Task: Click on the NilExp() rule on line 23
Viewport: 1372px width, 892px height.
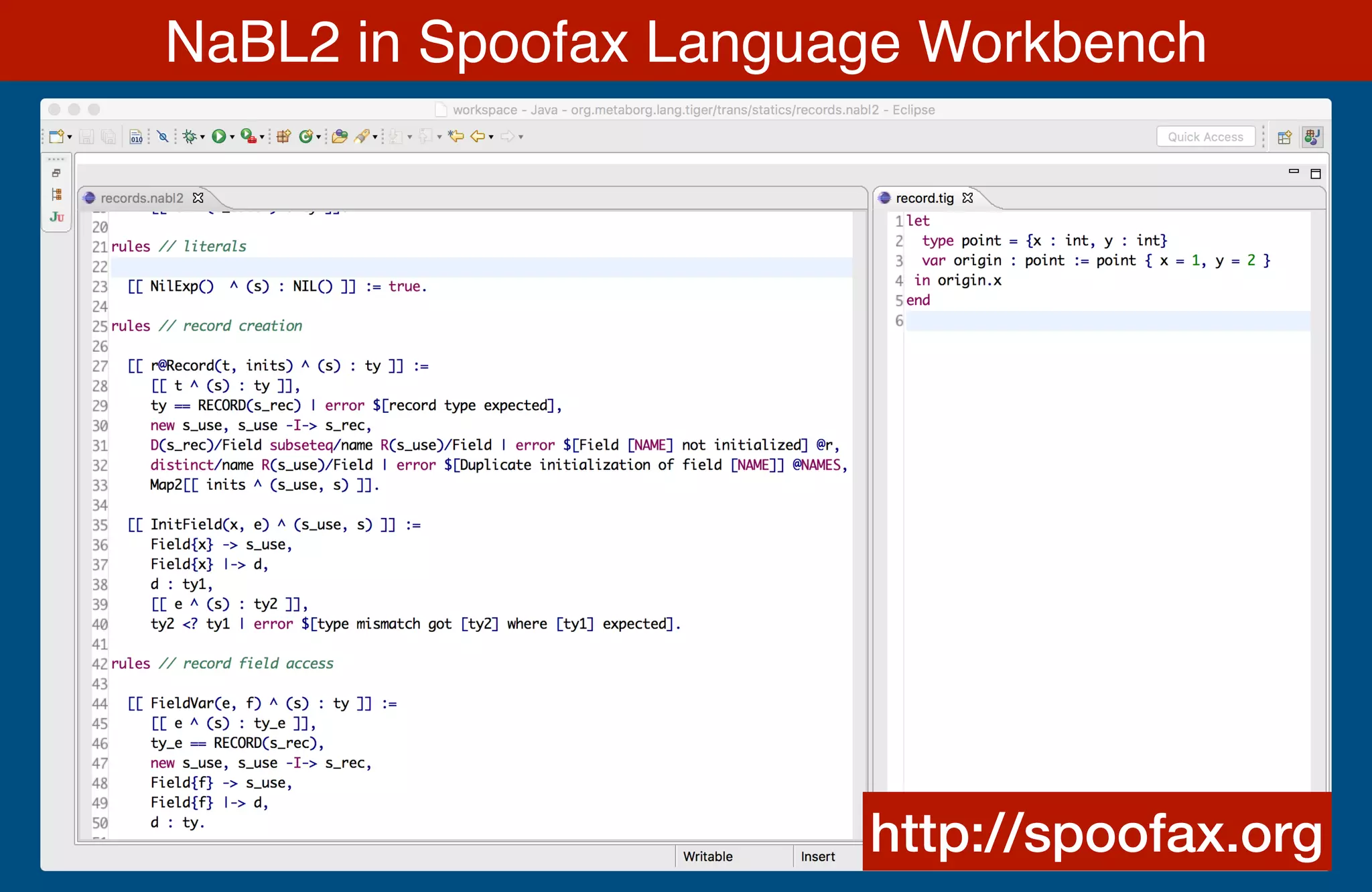Action: pos(277,286)
